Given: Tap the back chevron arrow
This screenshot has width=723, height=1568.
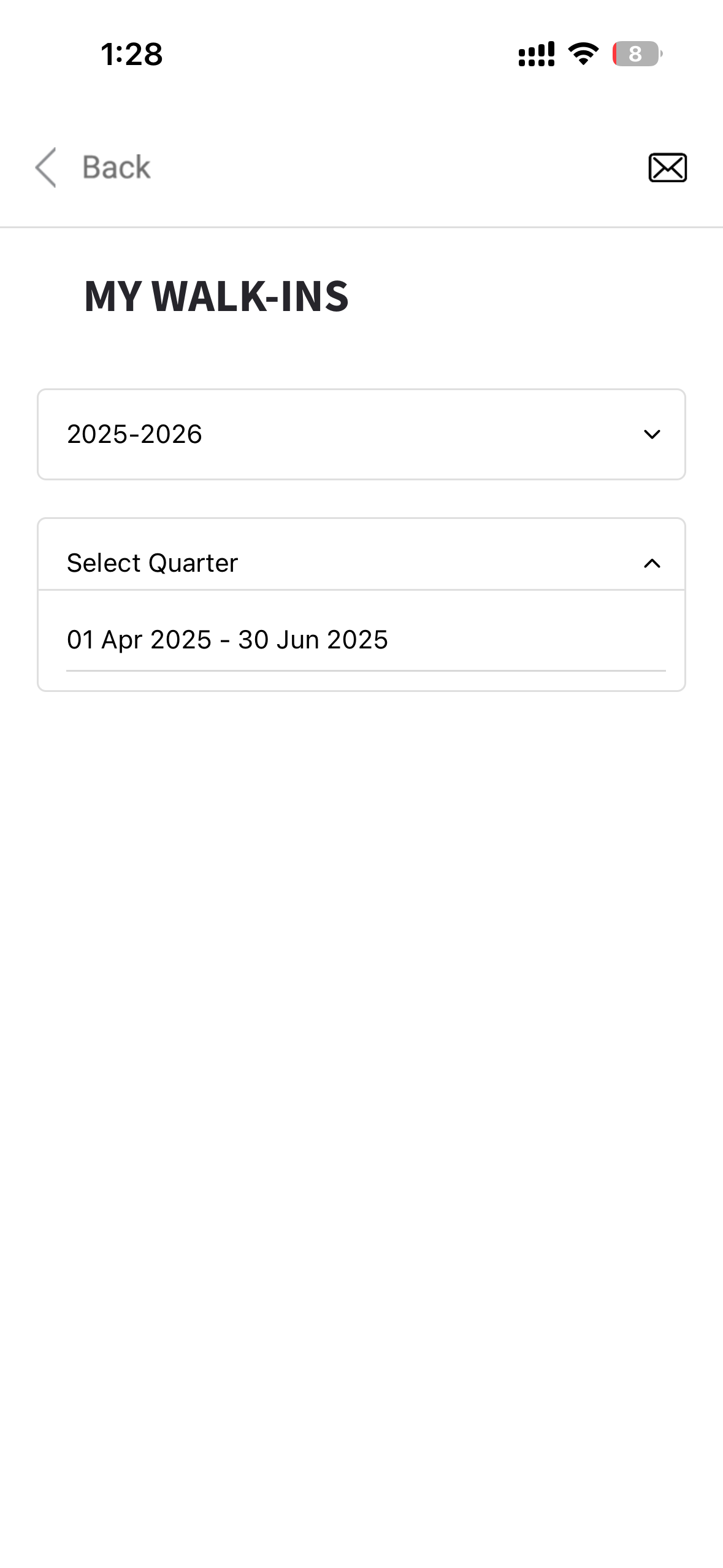Looking at the screenshot, I should pyautogui.click(x=46, y=167).
